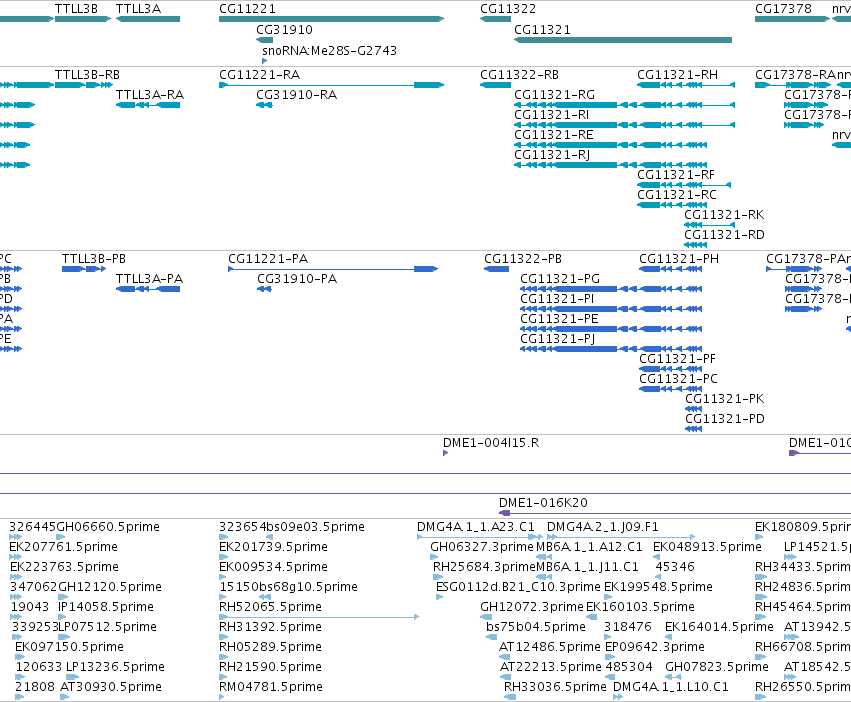
Task: Open EST EK097150.5prime
Action: (69, 647)
